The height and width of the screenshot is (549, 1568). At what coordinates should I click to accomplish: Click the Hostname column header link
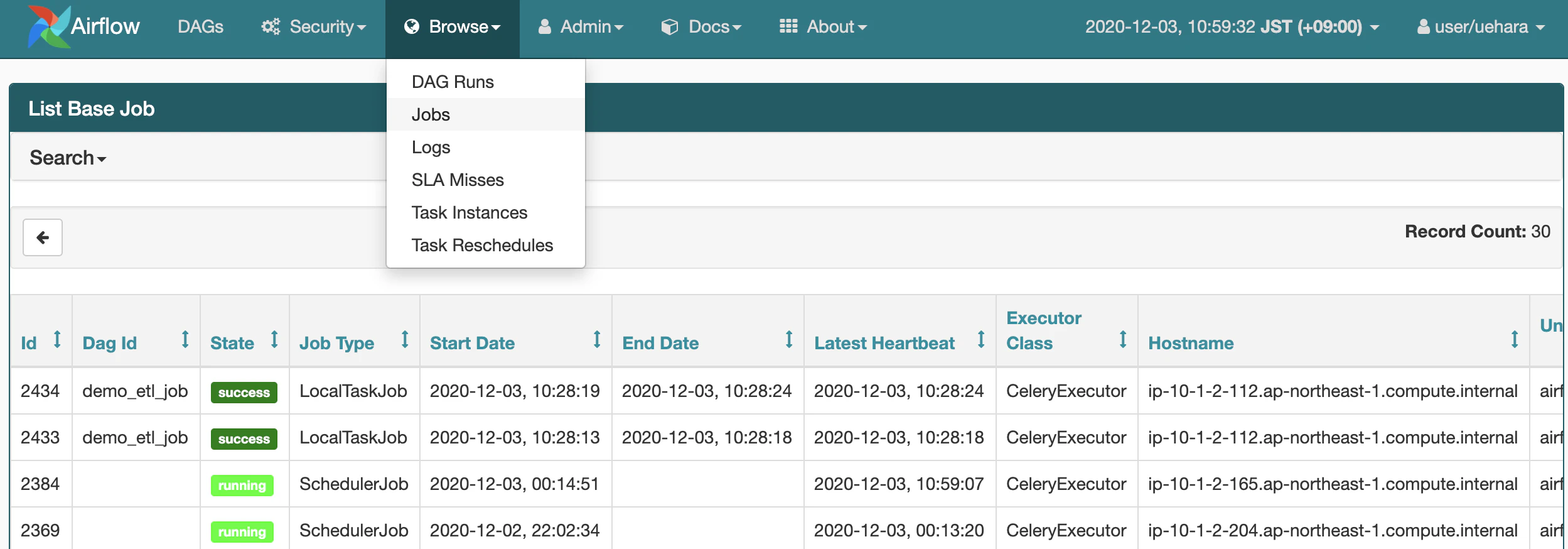[1191, 343]
